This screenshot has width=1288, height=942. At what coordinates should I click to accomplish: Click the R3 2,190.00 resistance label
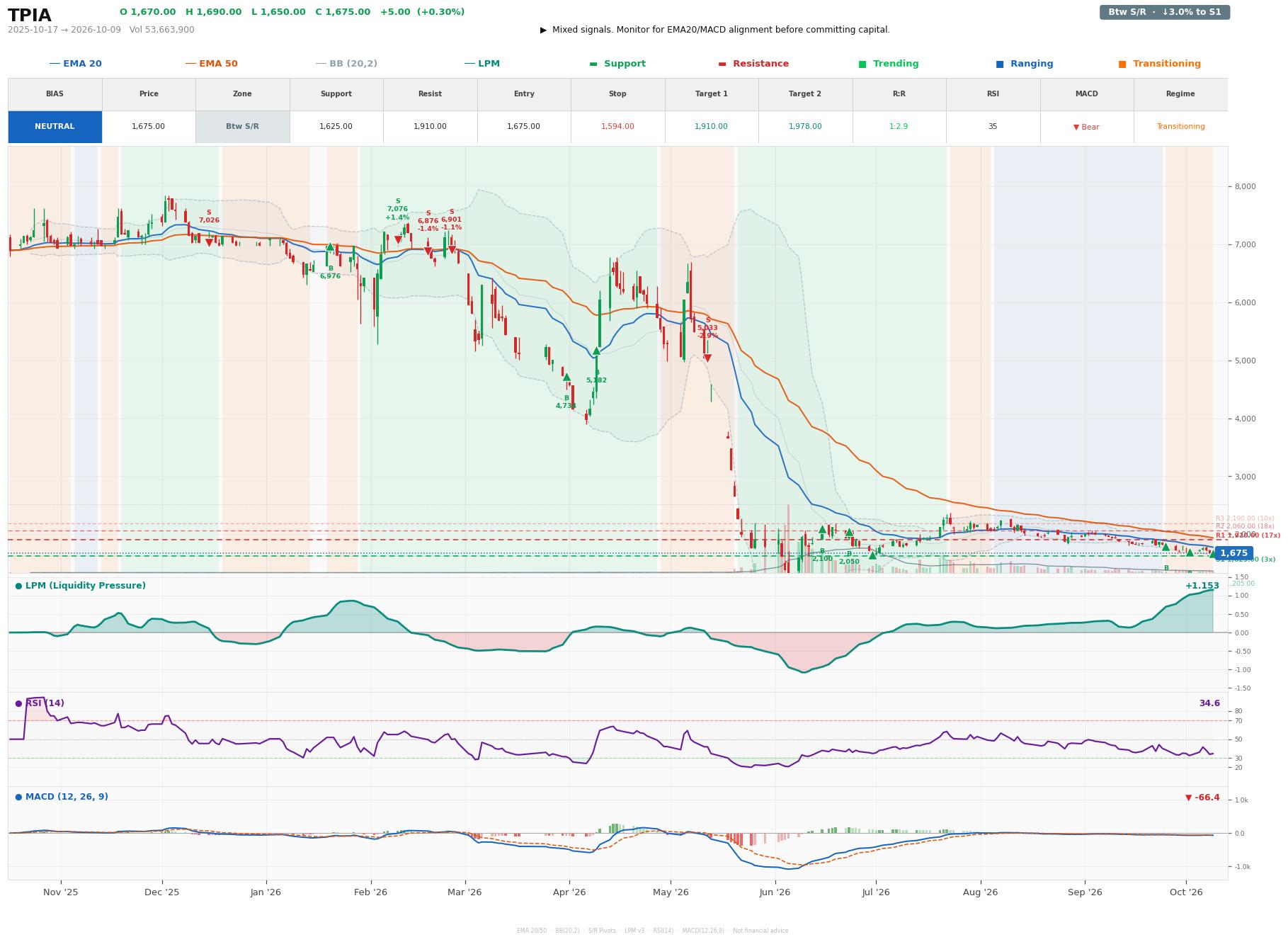(x=1245, y=518)
